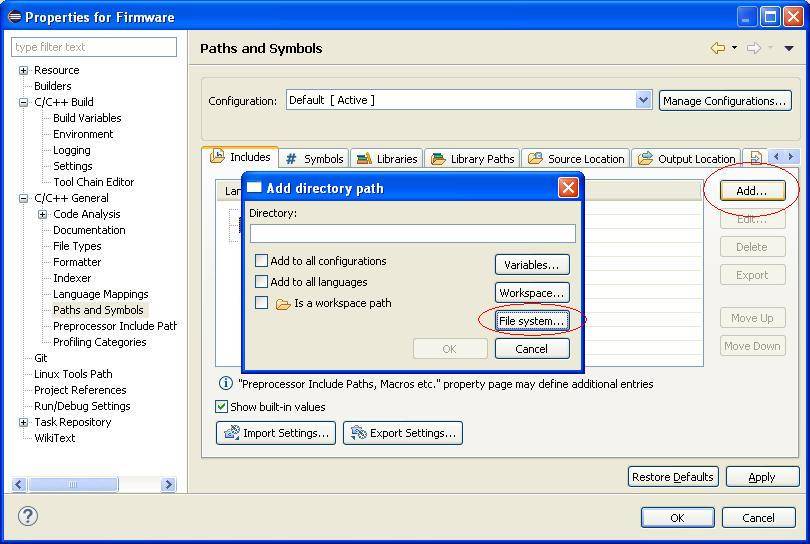Screen dimensions: 810x544
Task: Click the type filter text box
Action: pyautogui.click(x=94, y=47)
